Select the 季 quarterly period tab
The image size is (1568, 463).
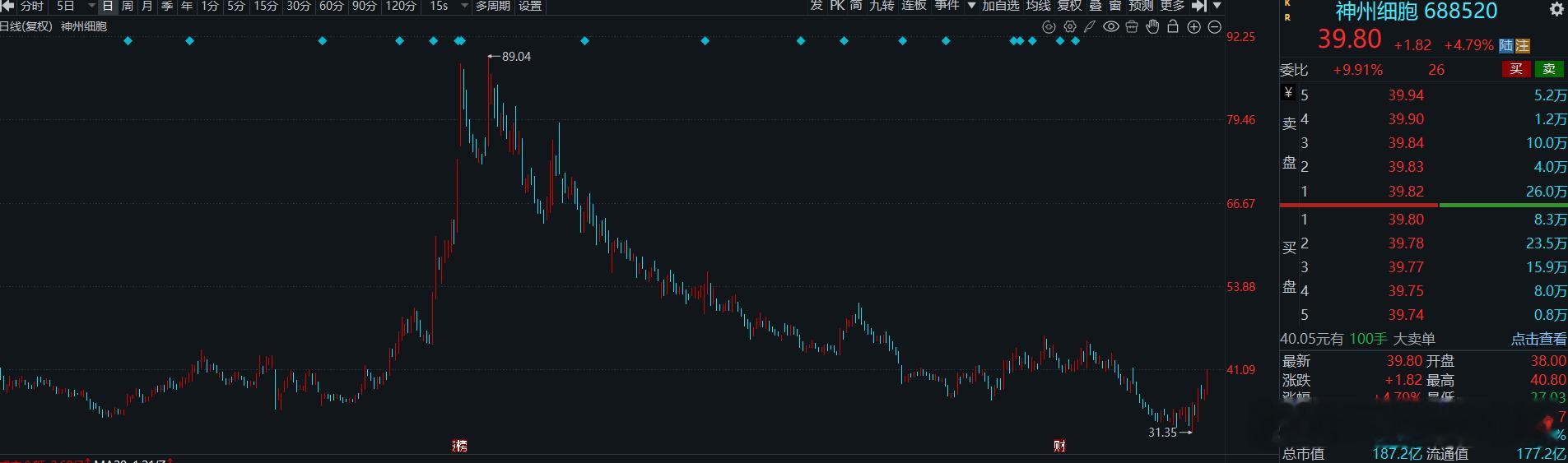(167, 6)
